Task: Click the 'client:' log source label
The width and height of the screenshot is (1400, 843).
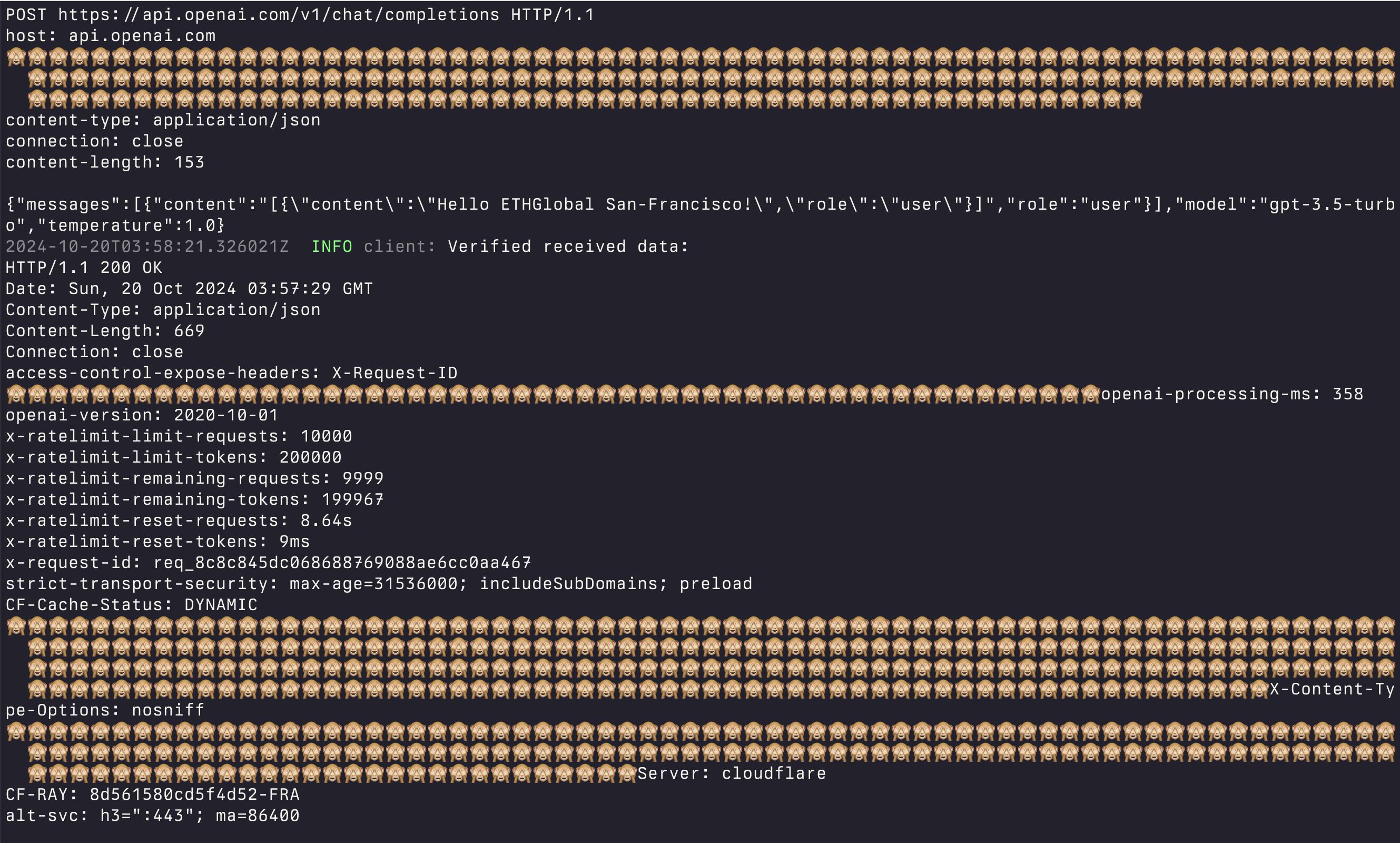Action: pos(400,246)
